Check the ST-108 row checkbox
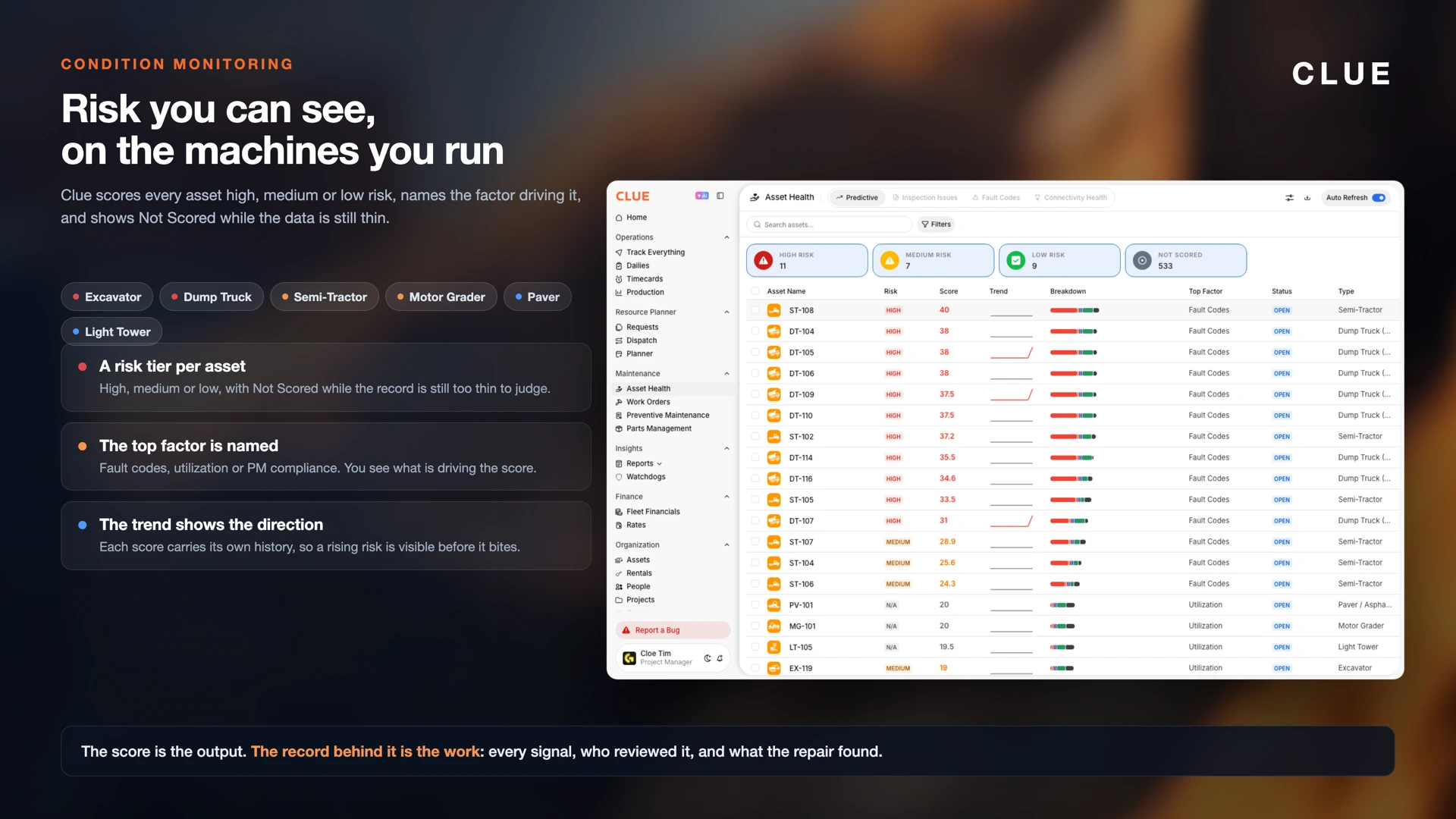The width and height of the screenshot is (1456, 819). [755, 310]
